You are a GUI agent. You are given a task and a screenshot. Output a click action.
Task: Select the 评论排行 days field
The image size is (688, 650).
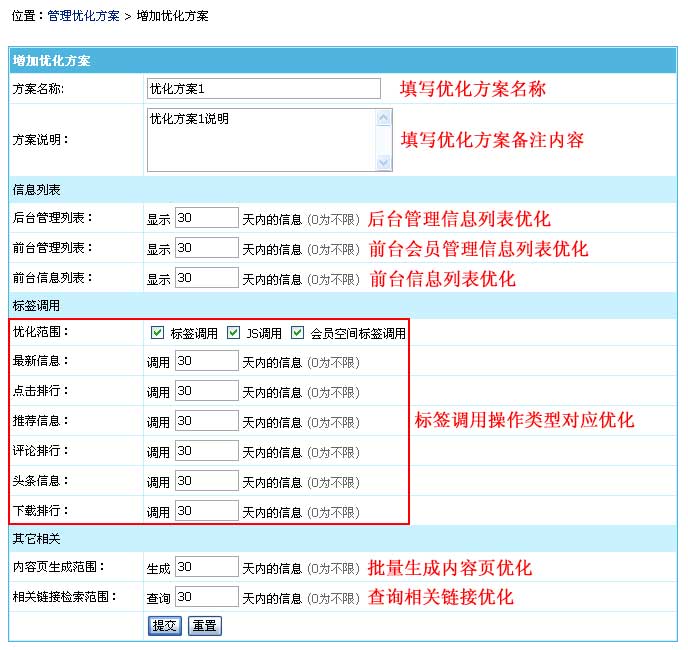206,452
